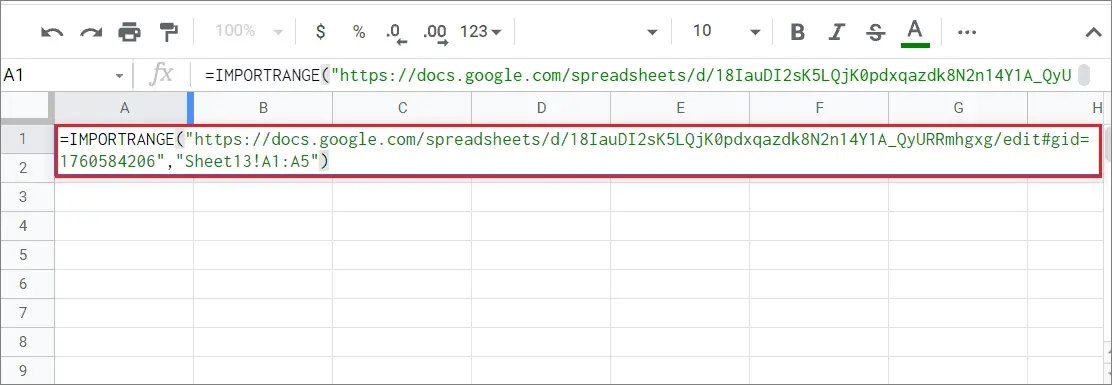
Task: Toggle strikethrough formatting
Action: [877, 32]
